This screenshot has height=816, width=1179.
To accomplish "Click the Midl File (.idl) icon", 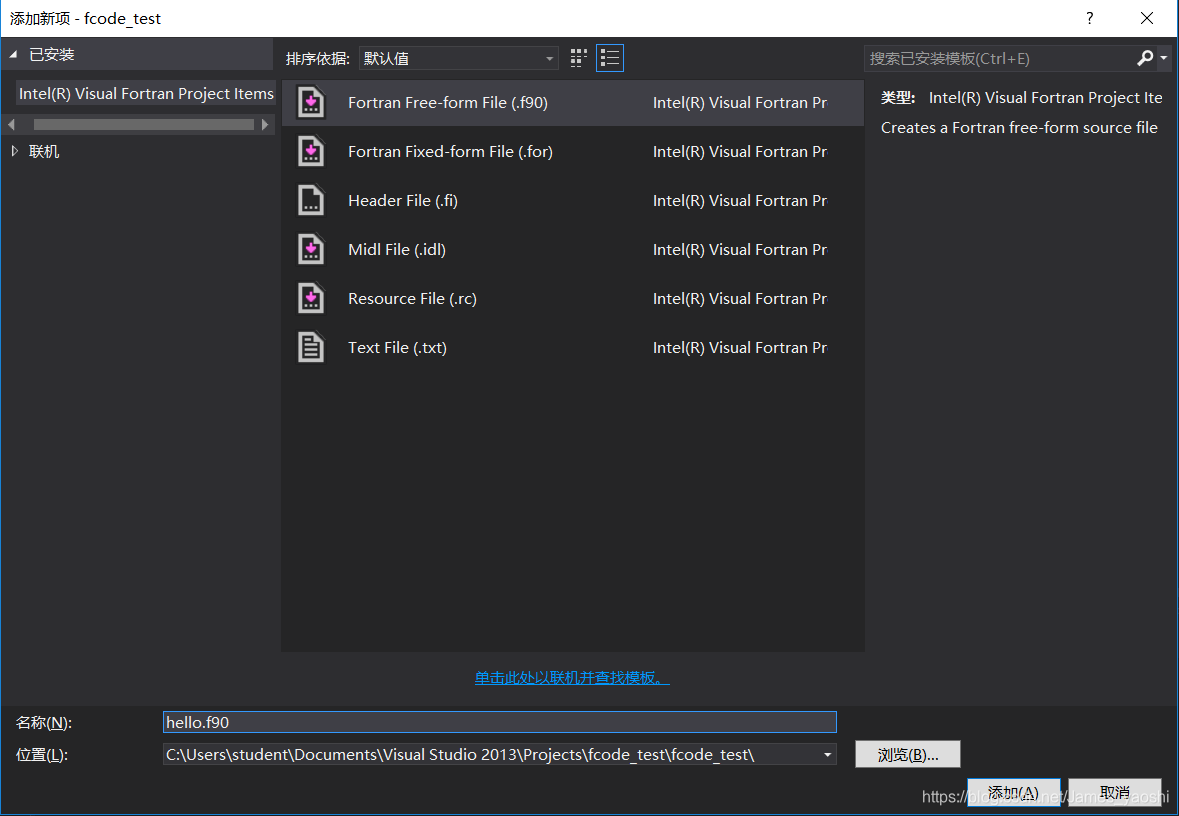I will 311,249.
